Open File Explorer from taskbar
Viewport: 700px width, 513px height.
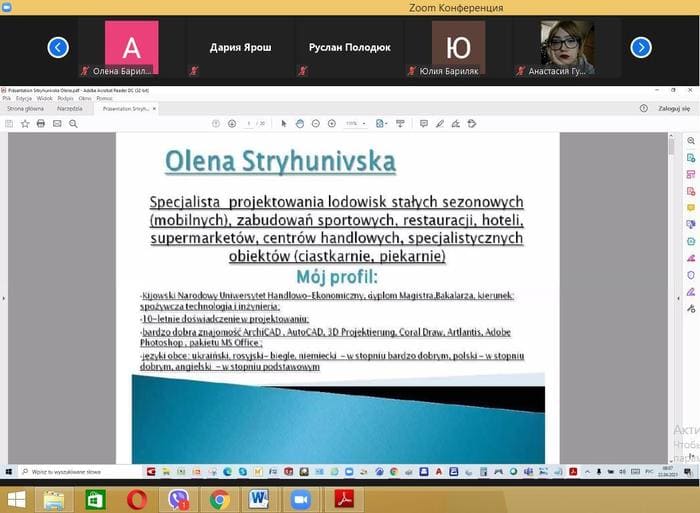[54, 499]
